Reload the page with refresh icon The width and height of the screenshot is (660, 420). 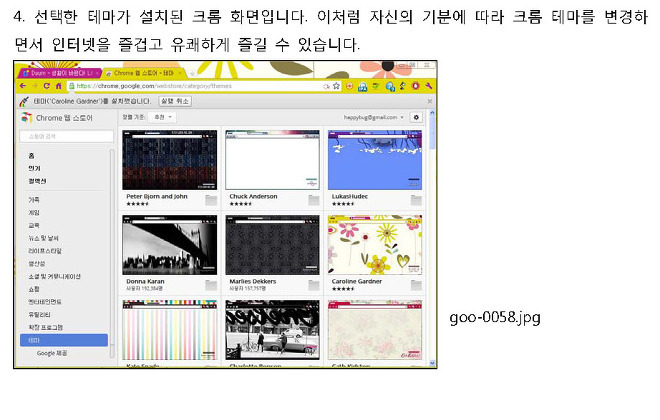[46, 86]
